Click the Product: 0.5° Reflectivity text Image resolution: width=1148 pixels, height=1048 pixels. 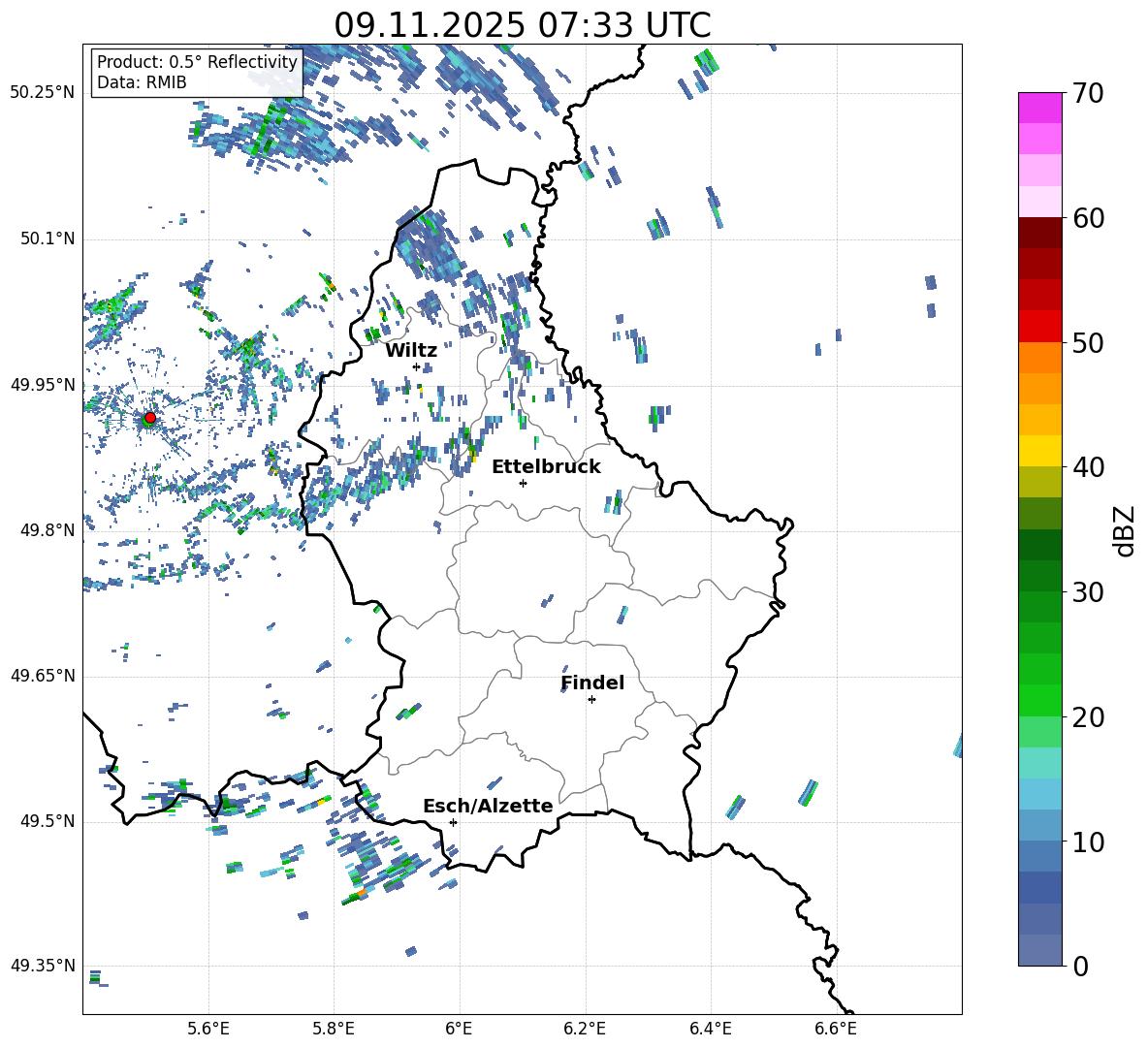pyautogui.click(x=197, y=62)
